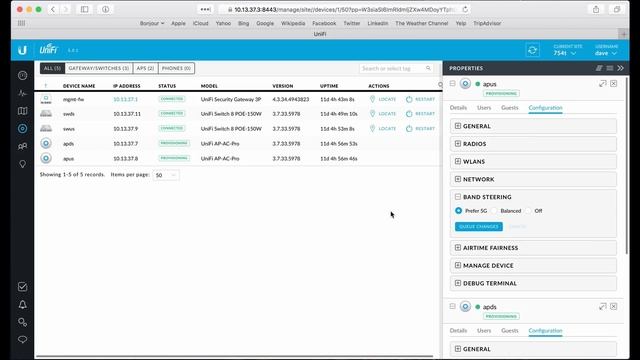Viewport: 640px width, 360px height.
Task: Open the username dave dropdown
Action: click(606, 51)
